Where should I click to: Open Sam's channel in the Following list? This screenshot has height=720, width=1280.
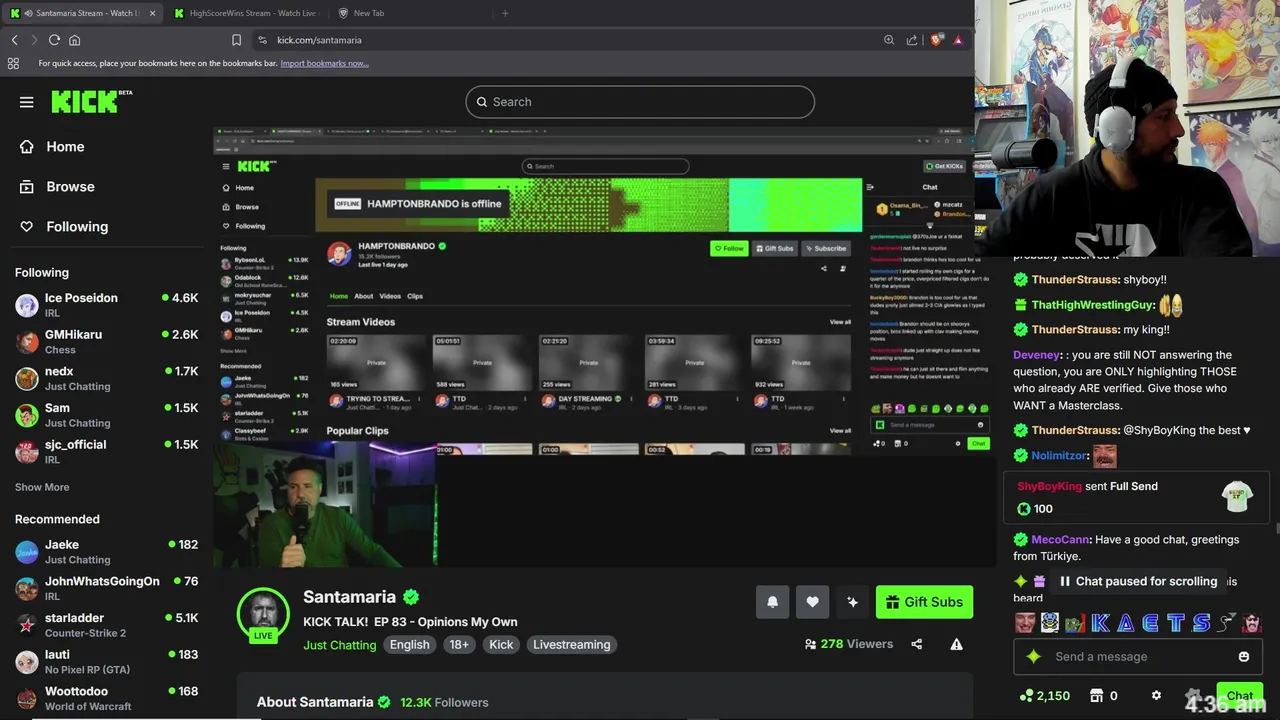pos(106,415)
